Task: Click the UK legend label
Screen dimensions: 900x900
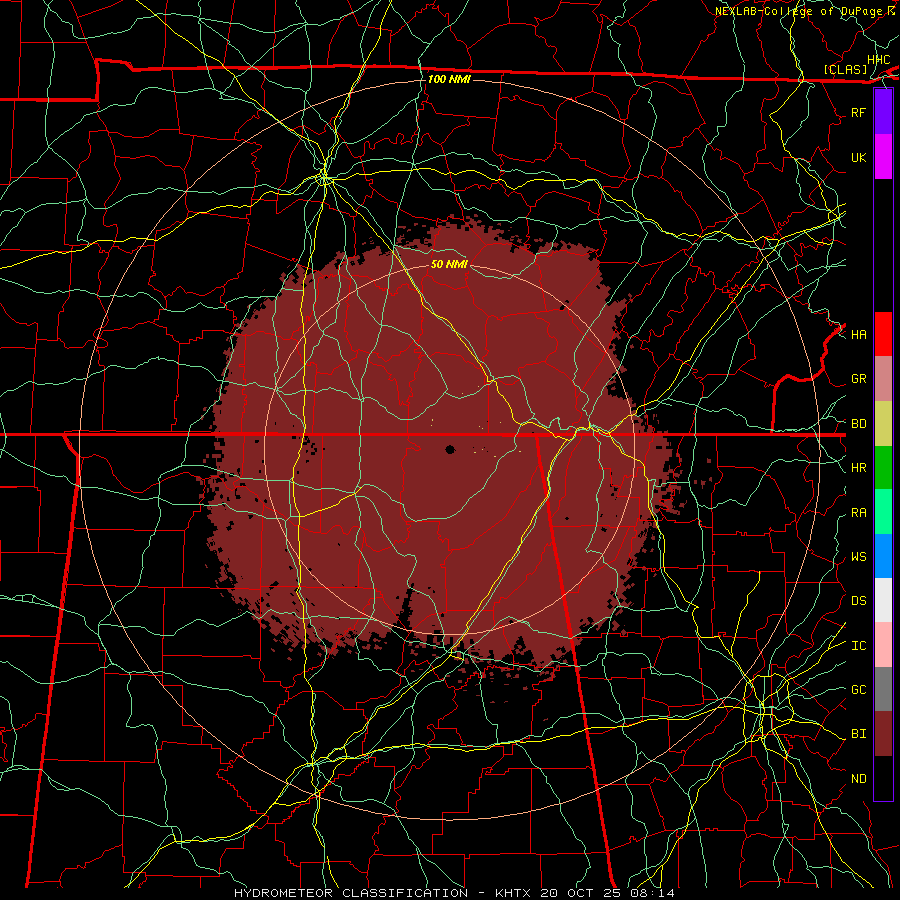Action: pyautogui.click(x=859, y=157)
